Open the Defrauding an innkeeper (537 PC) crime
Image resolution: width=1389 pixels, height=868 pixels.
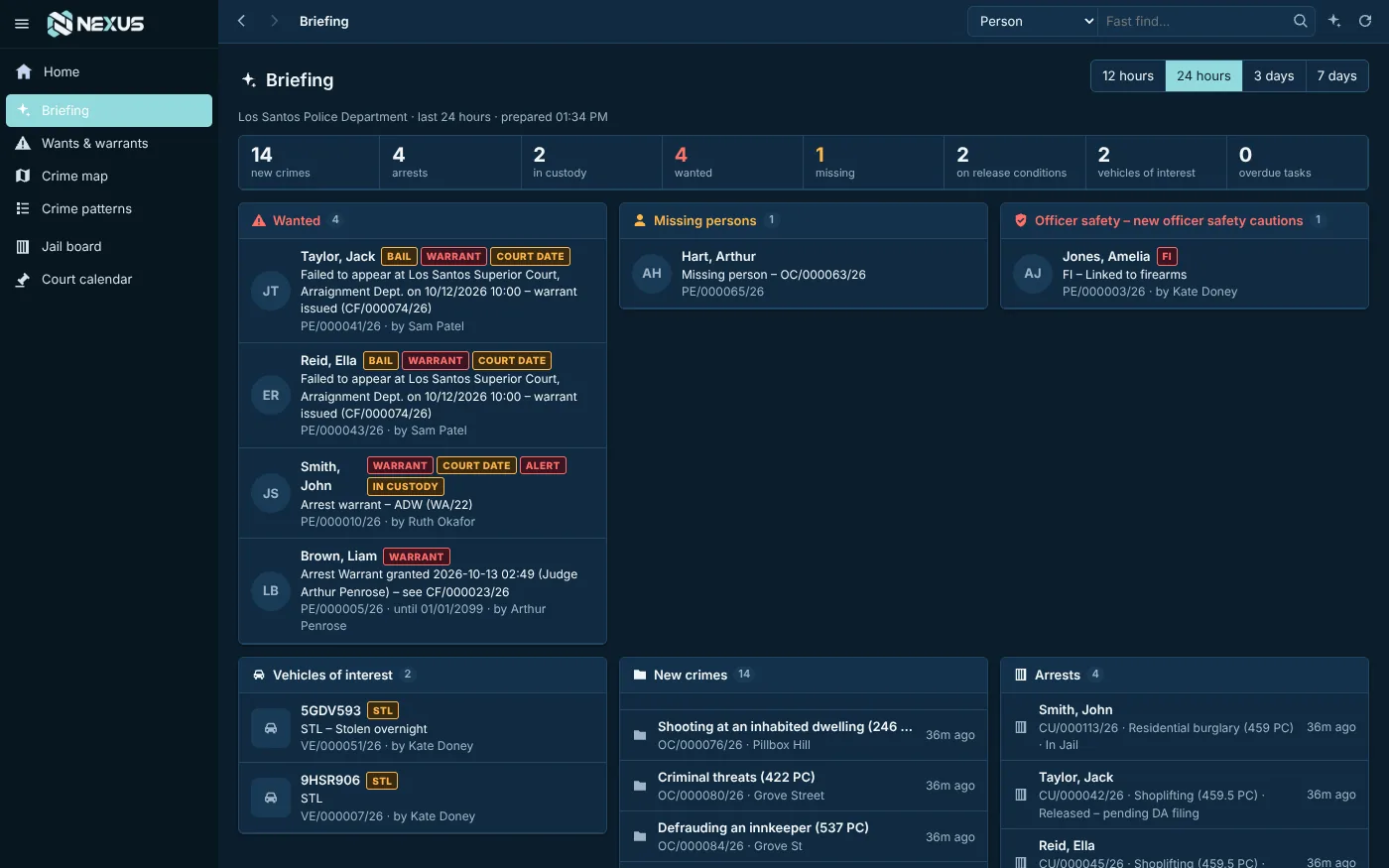click(x=804, y=836)
